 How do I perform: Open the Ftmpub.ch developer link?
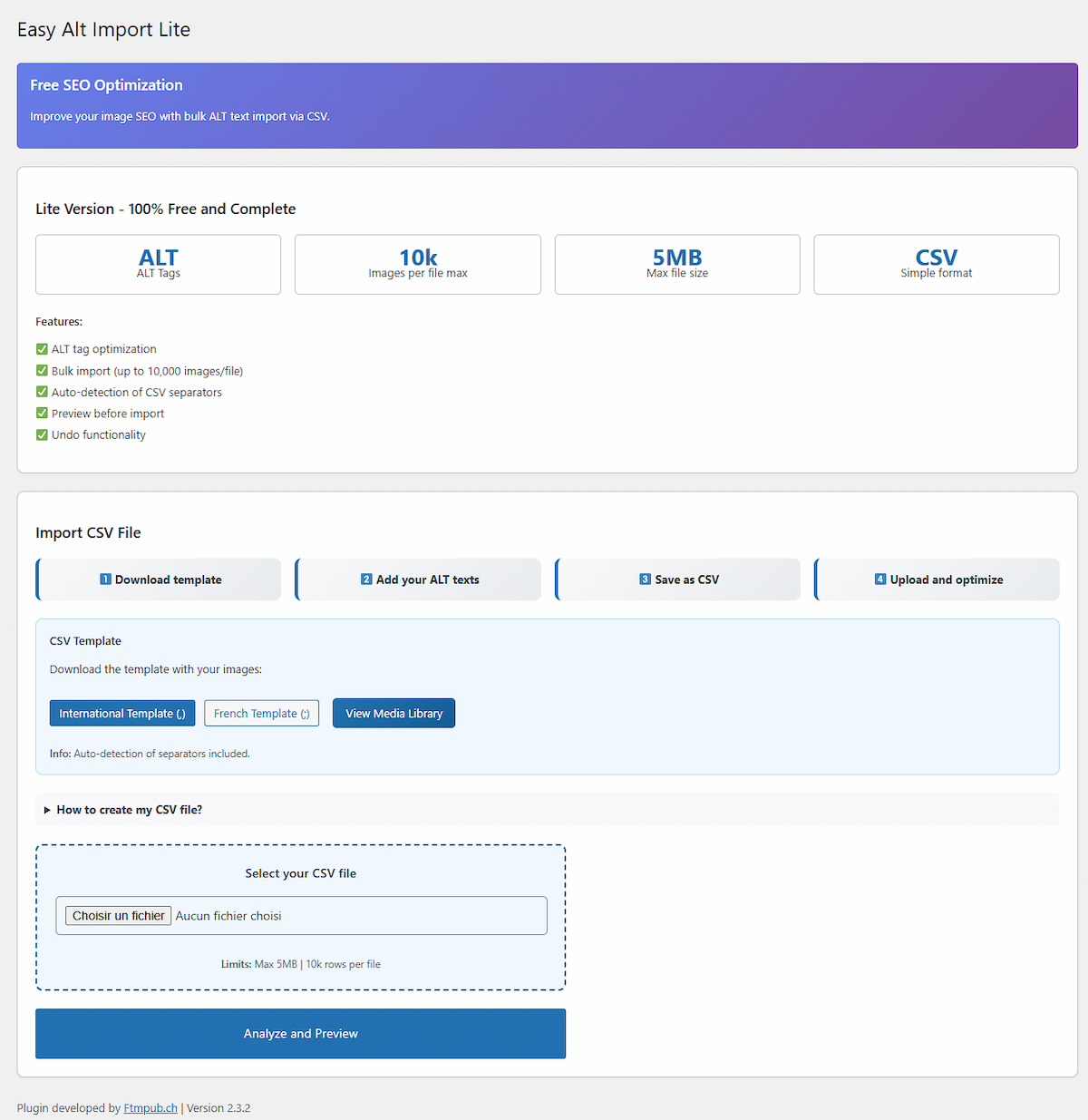point(151,1108)
